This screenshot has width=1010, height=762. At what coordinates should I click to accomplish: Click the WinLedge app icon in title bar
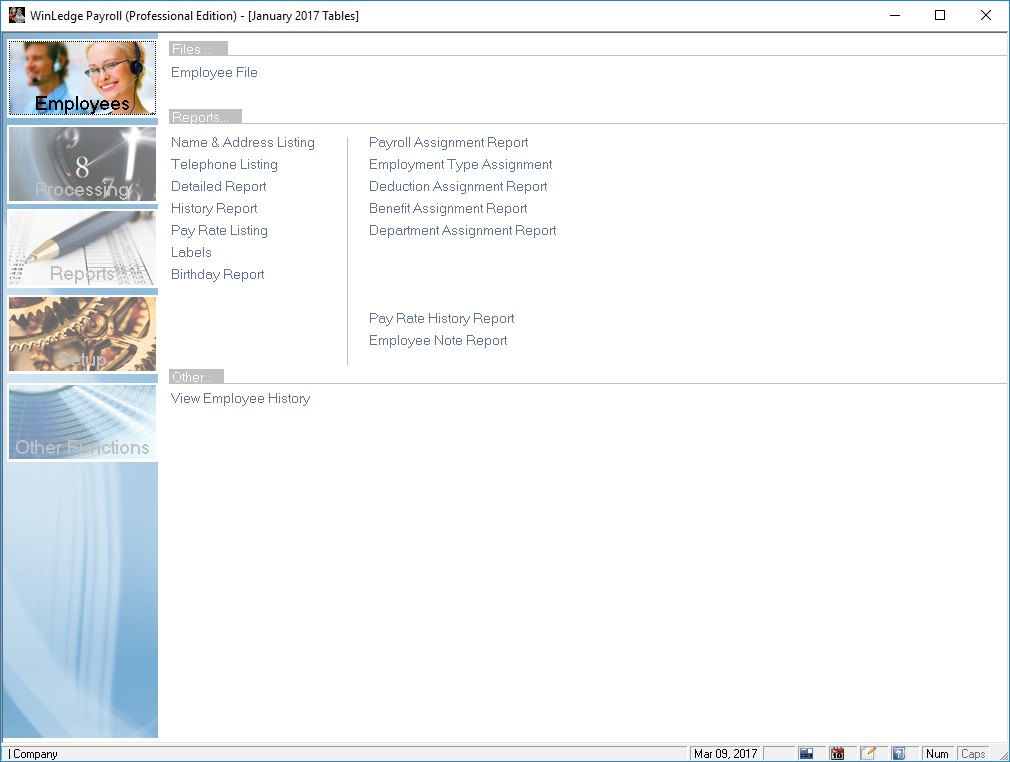pyautogui.click(x=16, y=15)
